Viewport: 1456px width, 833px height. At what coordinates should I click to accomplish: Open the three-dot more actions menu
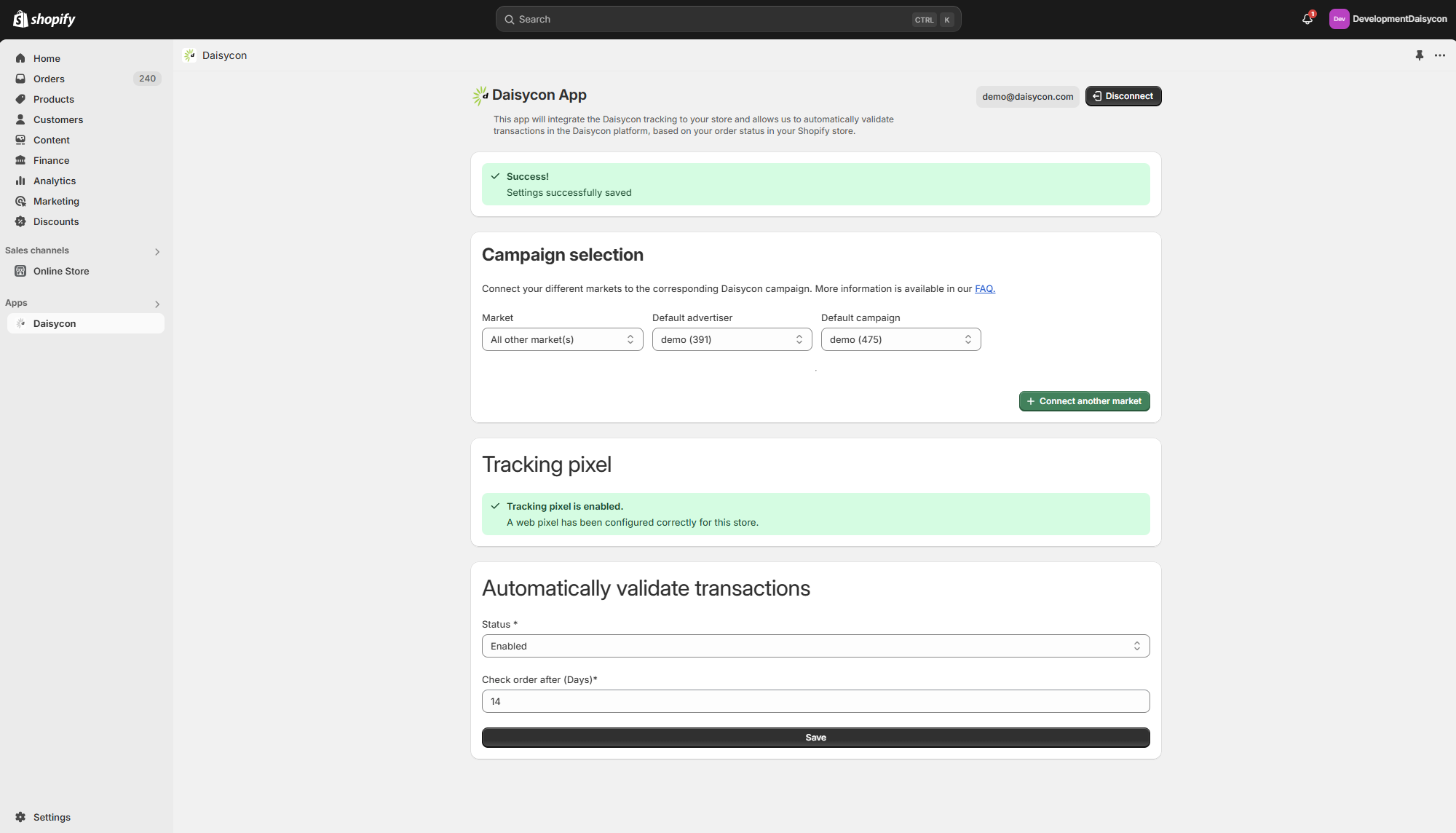[1440, 55]
